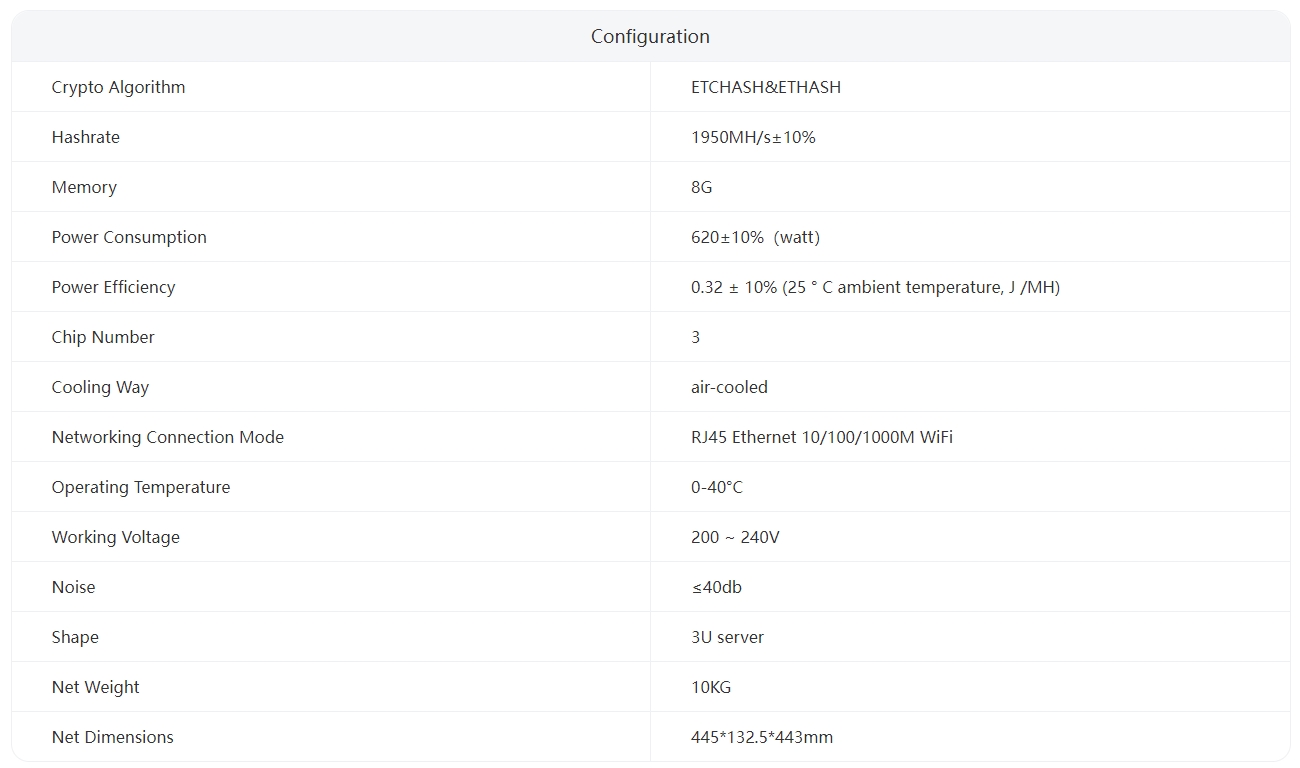Click the Power Efficiency label
The width and height of the screenshot is (1300, 768).
pyautogui.click(x=113, y=287)
